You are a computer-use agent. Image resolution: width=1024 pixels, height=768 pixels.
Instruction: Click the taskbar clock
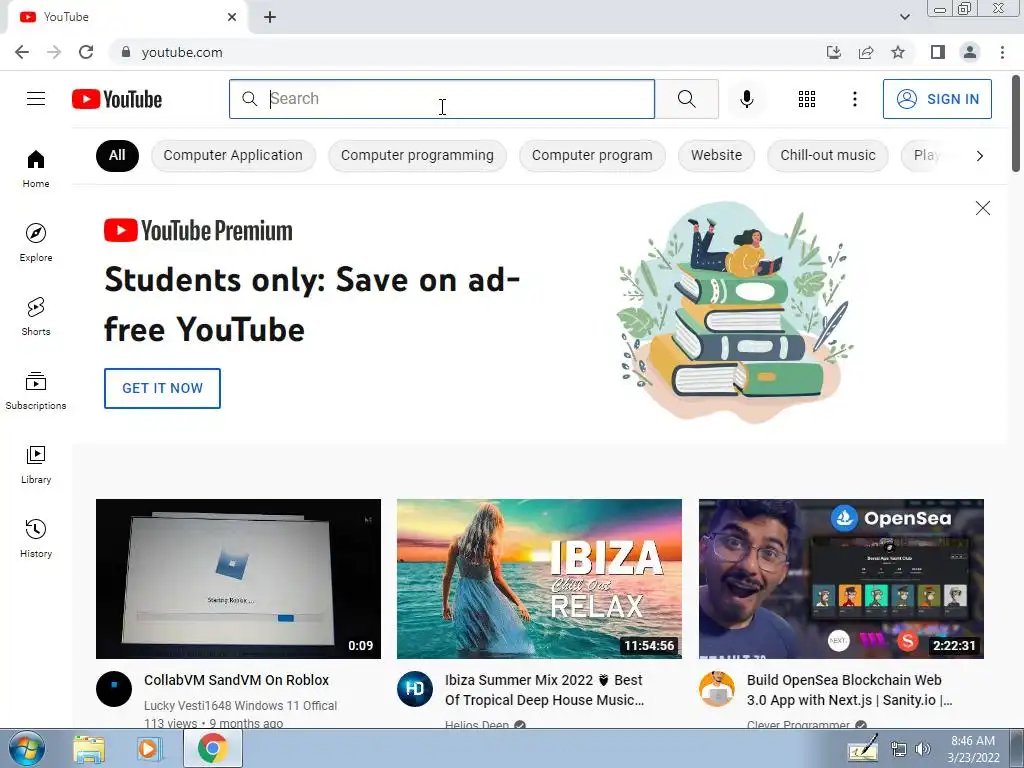(x=973, y=748)
